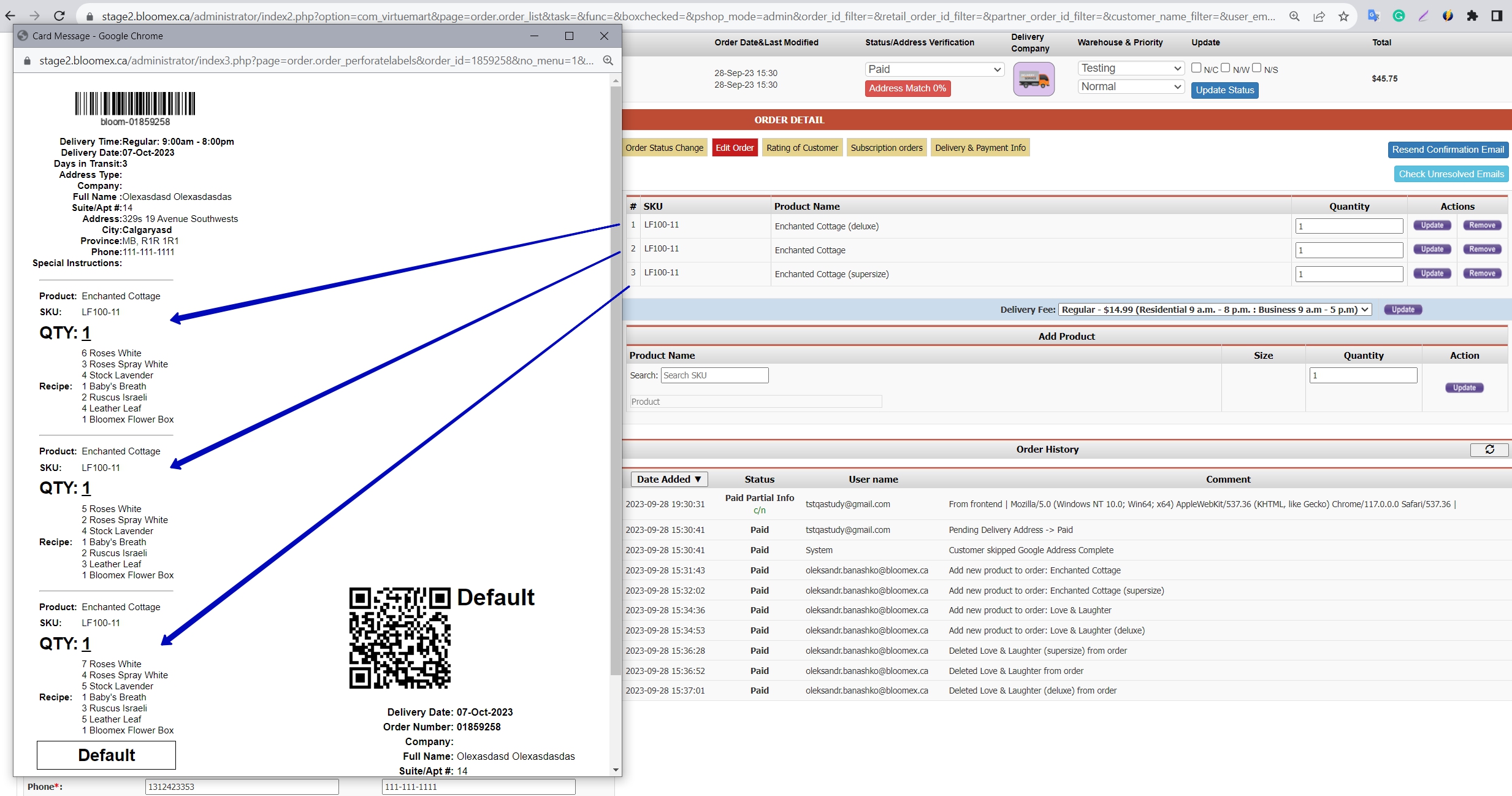This screenshot has width=1512, height=796.
Task: Click the scroll down arrow in Card Message window
Action: (x=616, y=770)
